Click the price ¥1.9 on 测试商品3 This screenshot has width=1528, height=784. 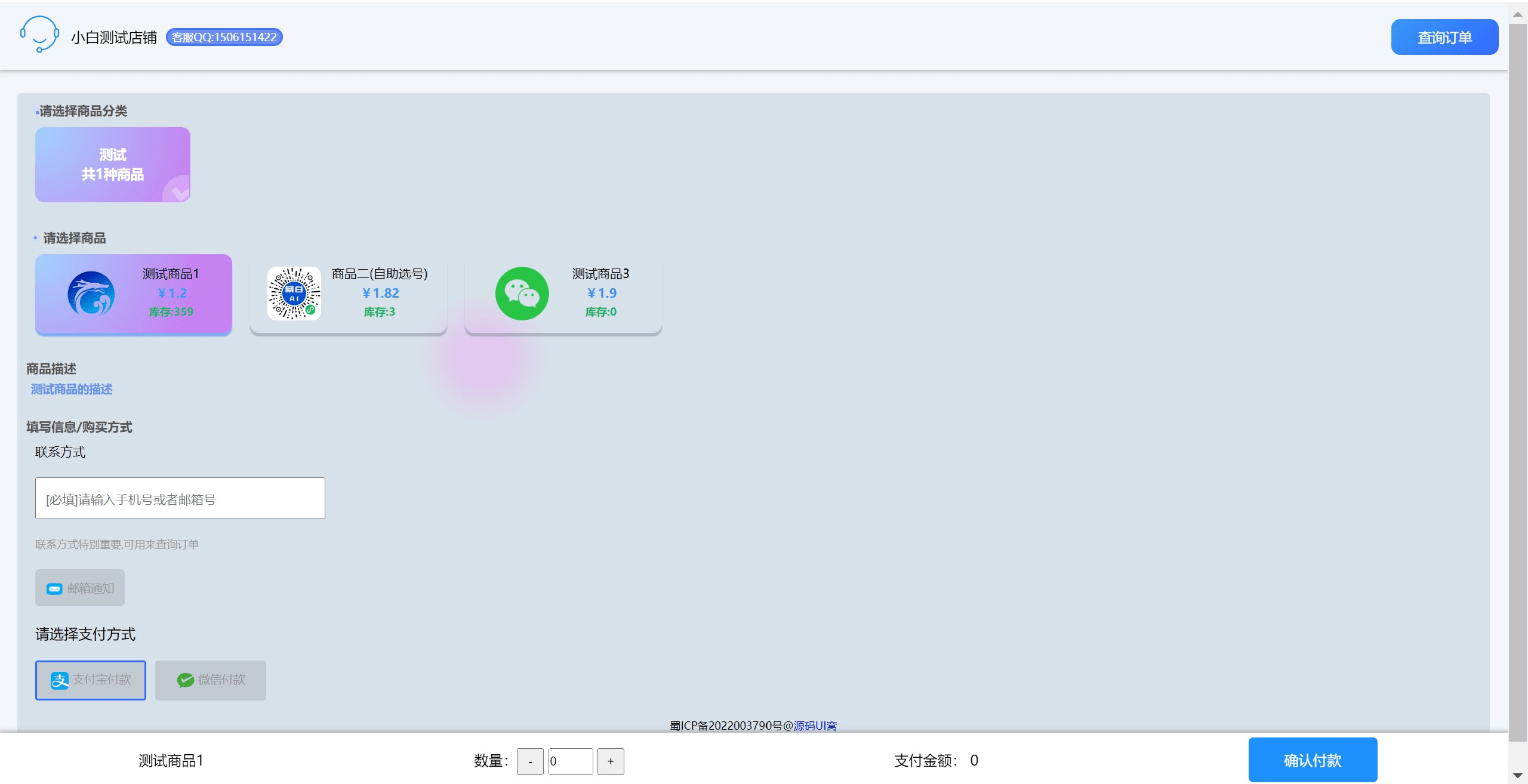pyautogui.click(x=602, y=293)
